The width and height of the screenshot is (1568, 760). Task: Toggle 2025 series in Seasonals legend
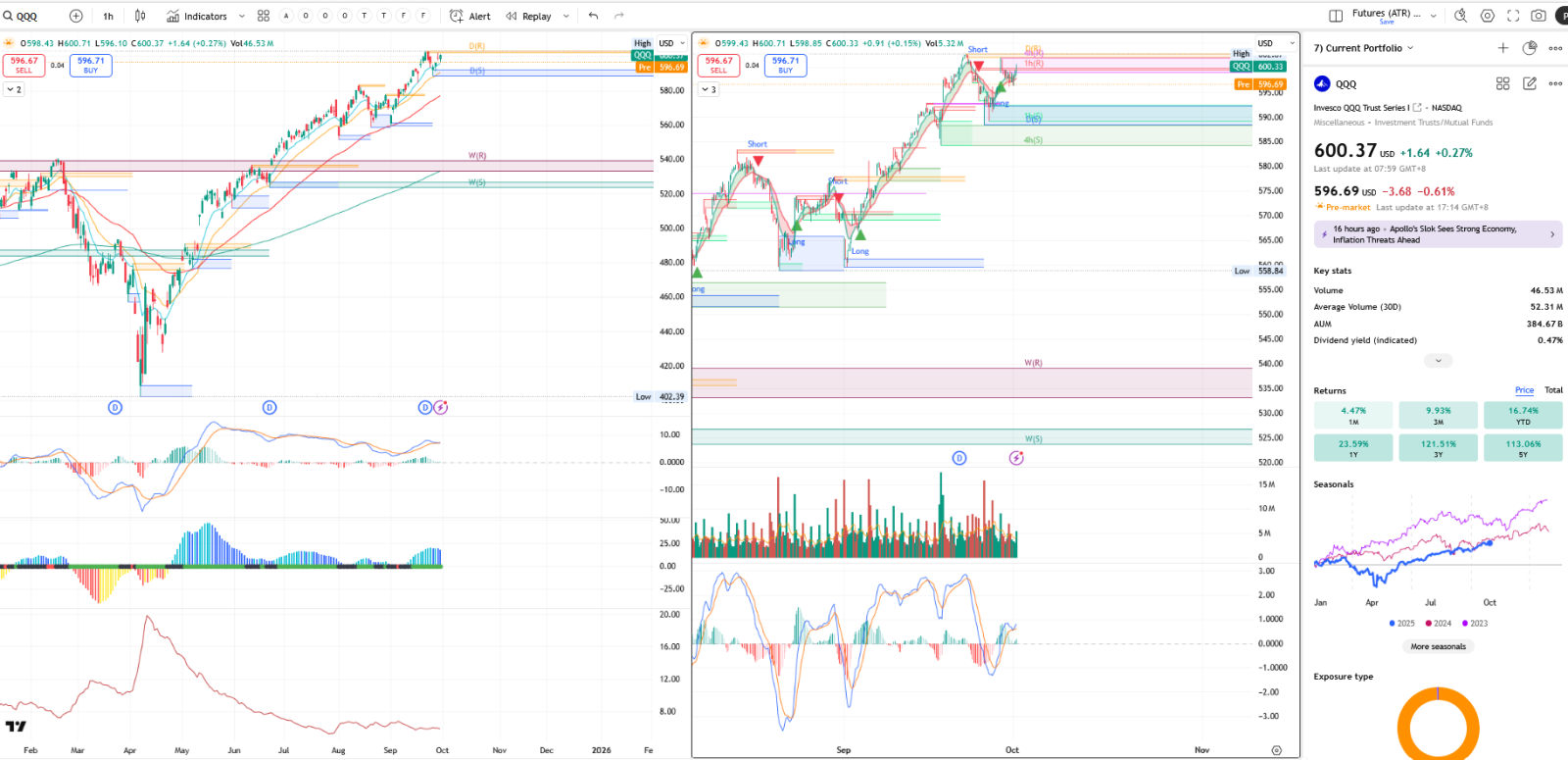(1402, 624)
